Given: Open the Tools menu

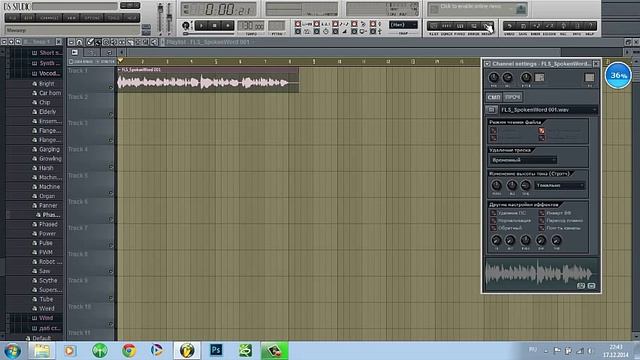Looking at the screenshot, I should pyautogui.click(x=113, y=18).
